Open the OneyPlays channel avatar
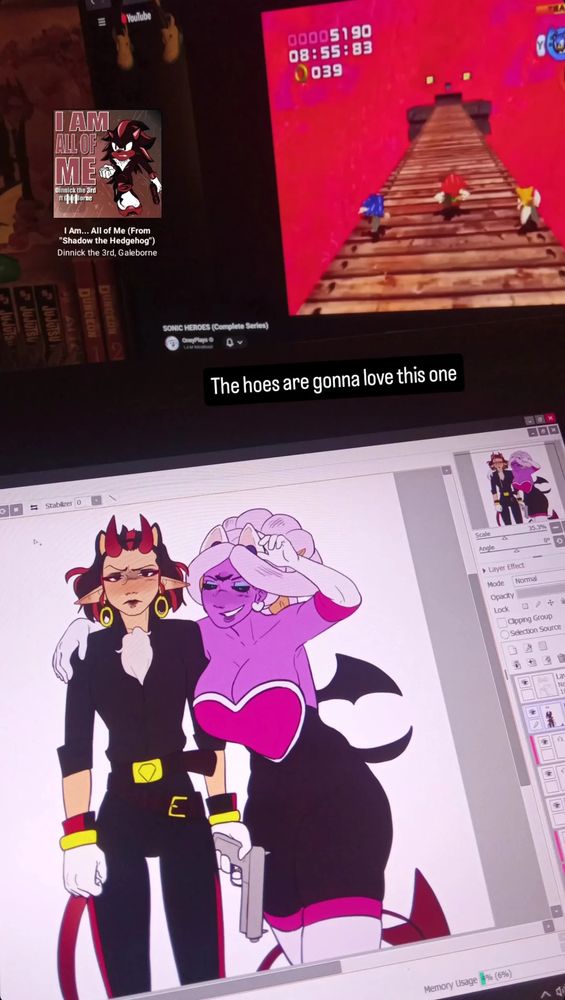Screen dimensions: 565x1000 pyautogui.click(x=172, y=343)
